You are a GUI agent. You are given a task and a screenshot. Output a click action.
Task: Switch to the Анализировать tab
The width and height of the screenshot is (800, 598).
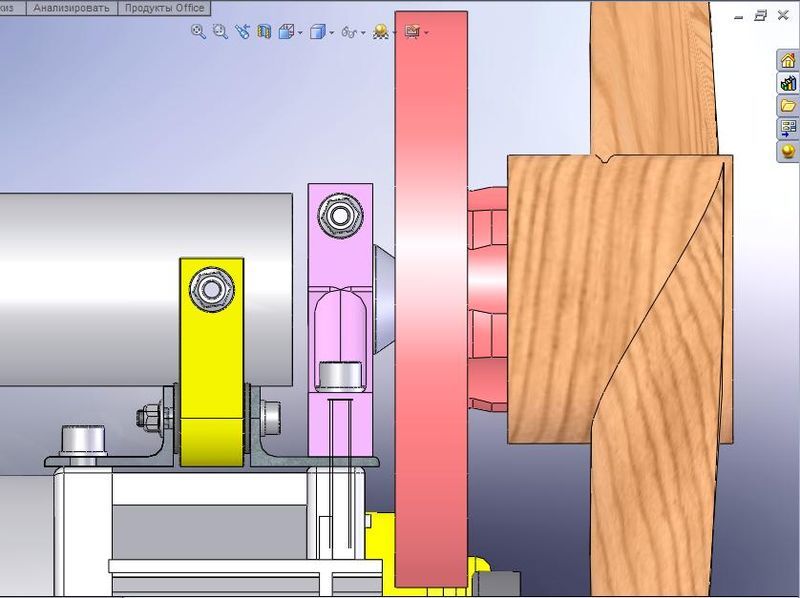click(72, 7)
